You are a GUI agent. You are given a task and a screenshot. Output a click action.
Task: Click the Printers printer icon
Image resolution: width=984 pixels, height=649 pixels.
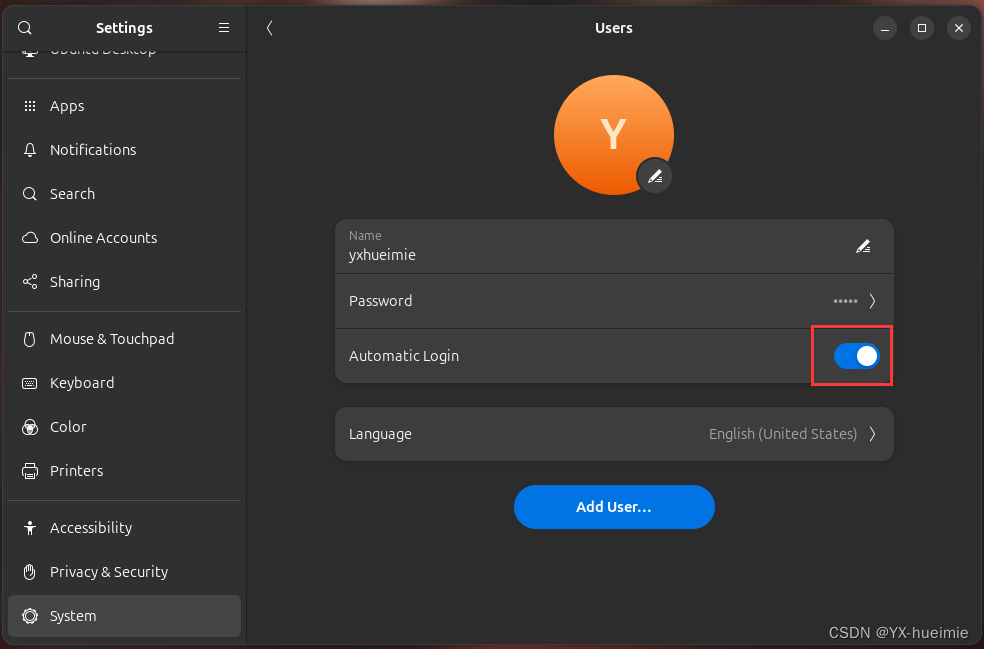coord(29,471)
